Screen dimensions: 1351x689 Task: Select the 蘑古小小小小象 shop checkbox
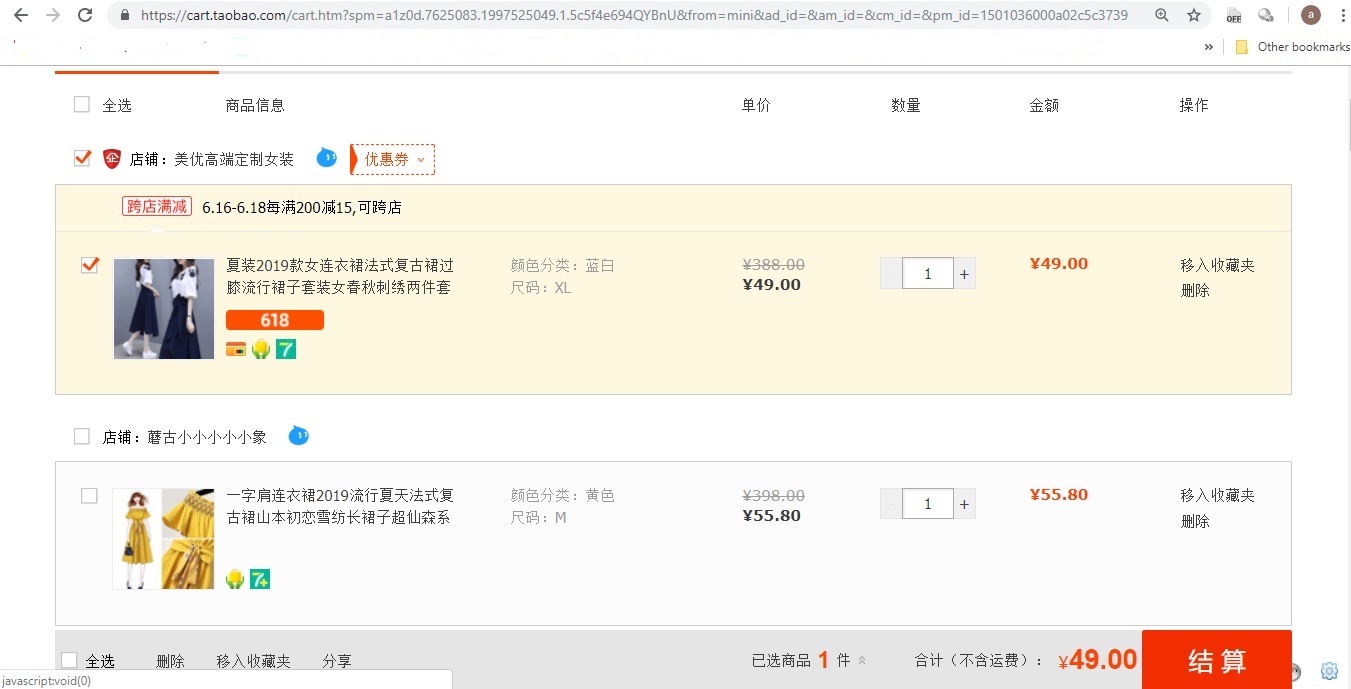pyautogui.click(x=82, y=437)
